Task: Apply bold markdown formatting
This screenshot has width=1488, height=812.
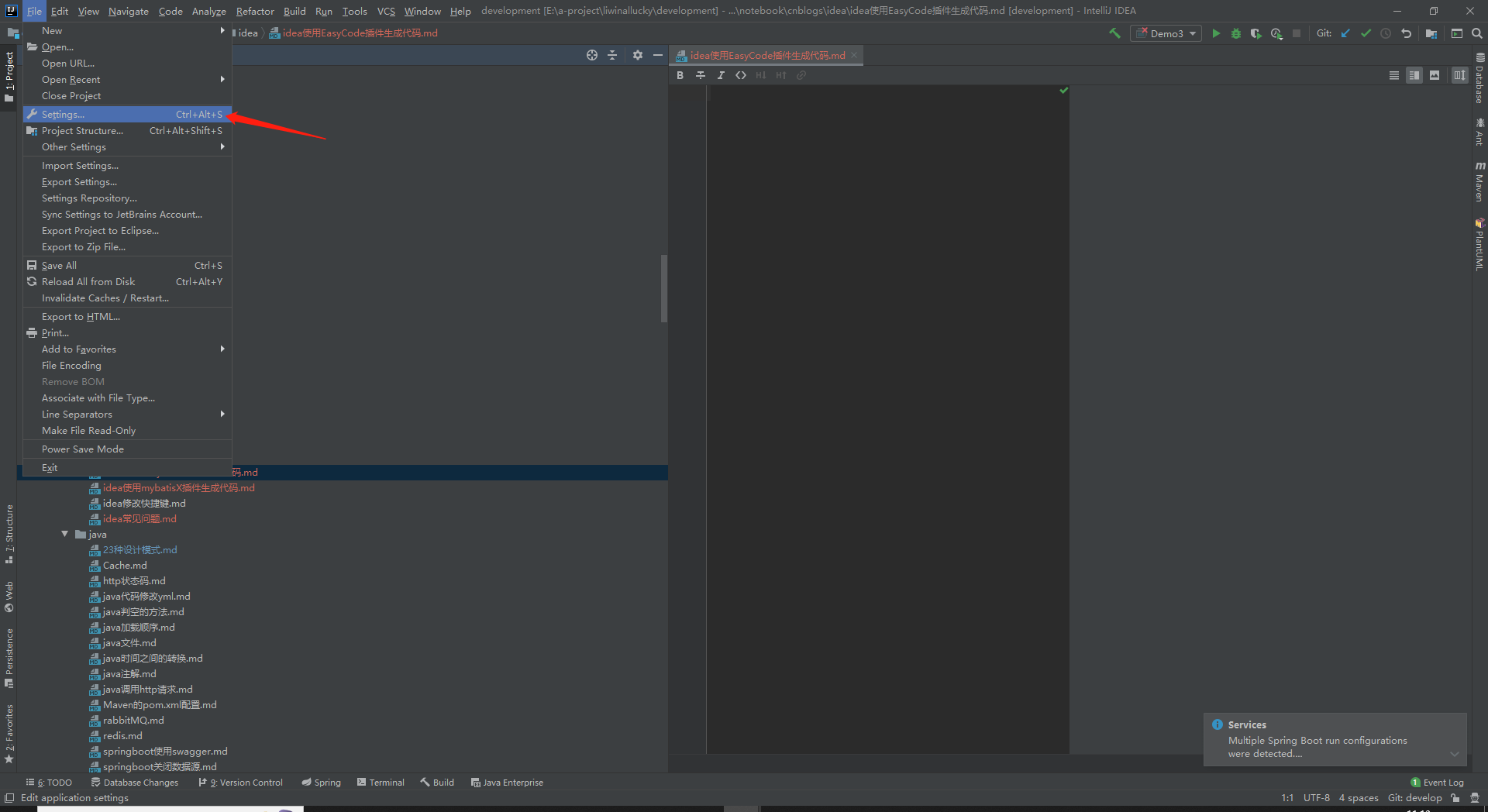Action: [680, 75]
